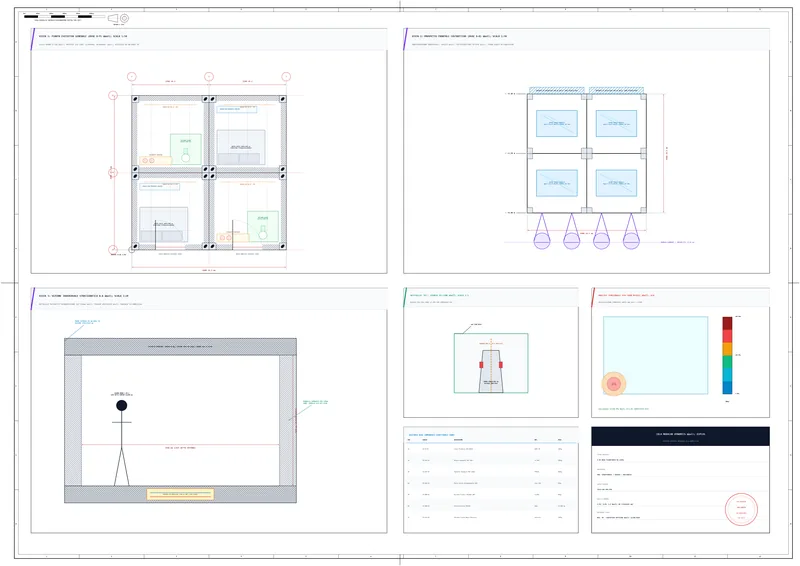Viewport: 800px width, 566px height.
Task: Click the central gray joint block in elevation
Action: click(587, 153)
